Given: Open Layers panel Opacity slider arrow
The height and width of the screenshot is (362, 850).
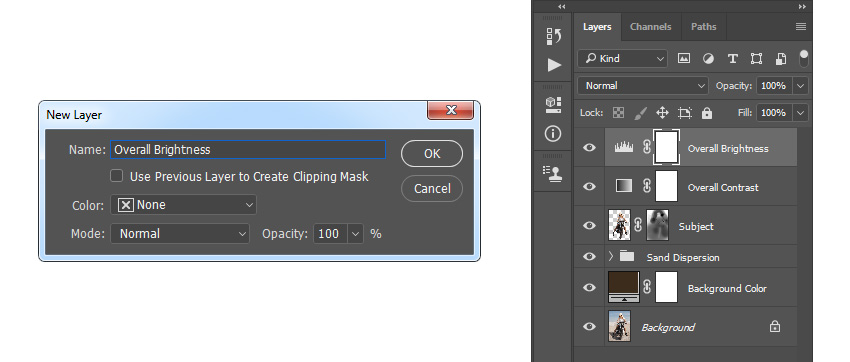Looking at the screenshot, I should [800, 86].
